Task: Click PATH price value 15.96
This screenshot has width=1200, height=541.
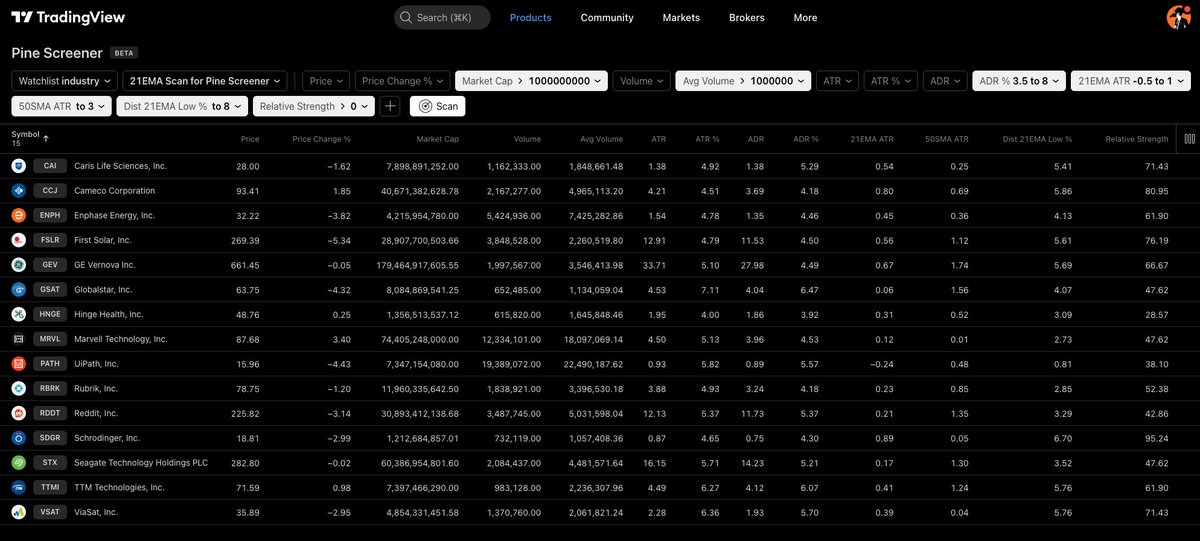Action: click(x=247, y=364)
